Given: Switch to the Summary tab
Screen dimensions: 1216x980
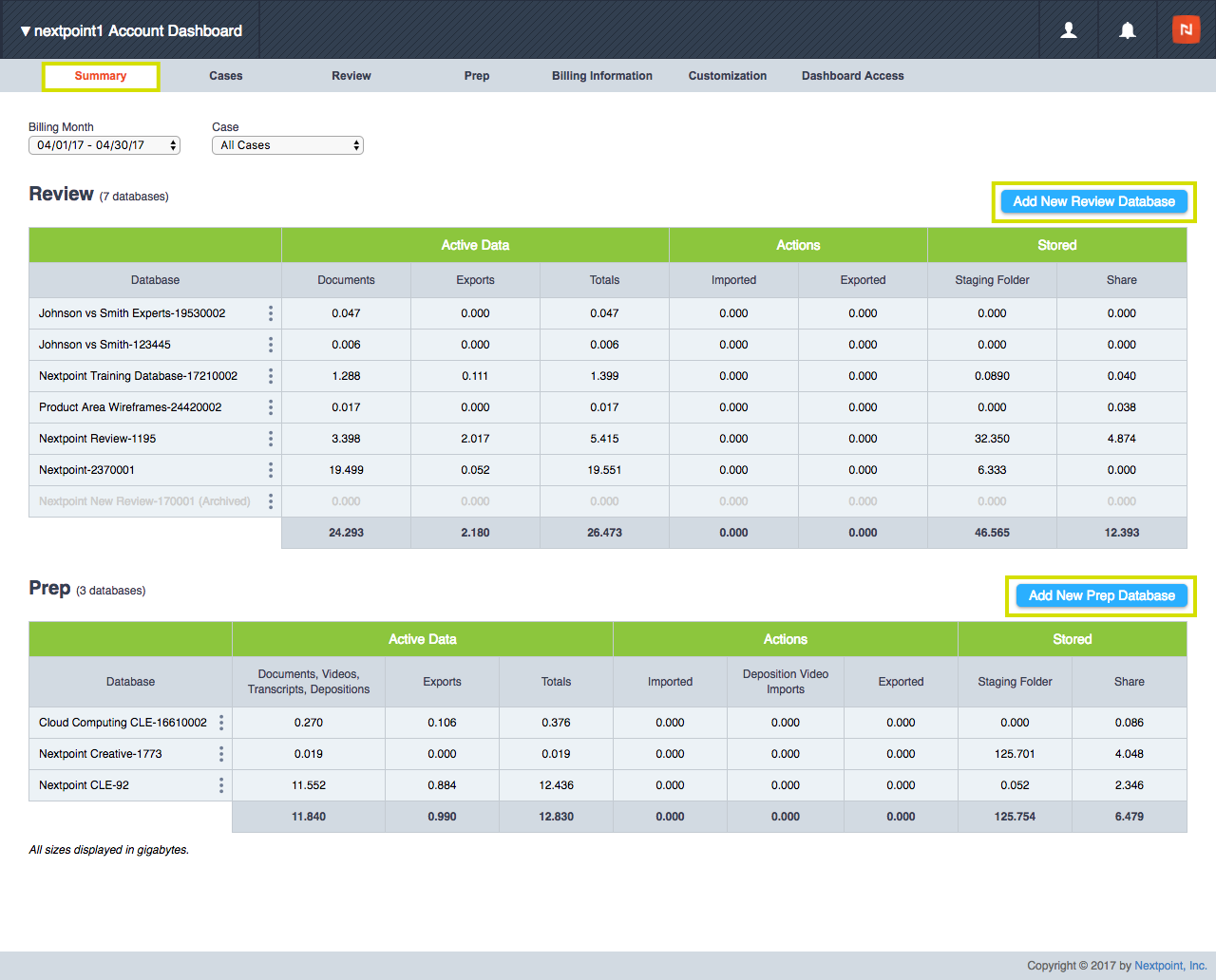Looking at the screenshot, I should (101, 76).
